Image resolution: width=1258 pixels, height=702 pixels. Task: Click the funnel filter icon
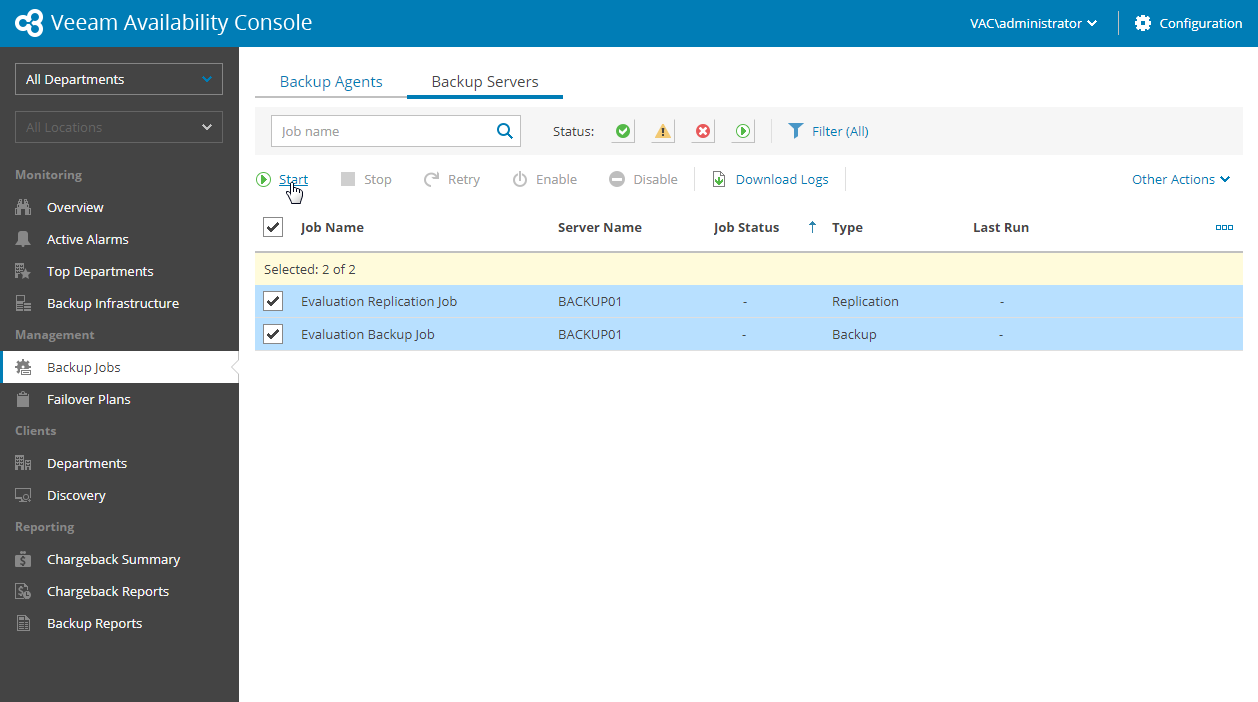(x=796, y=131)
